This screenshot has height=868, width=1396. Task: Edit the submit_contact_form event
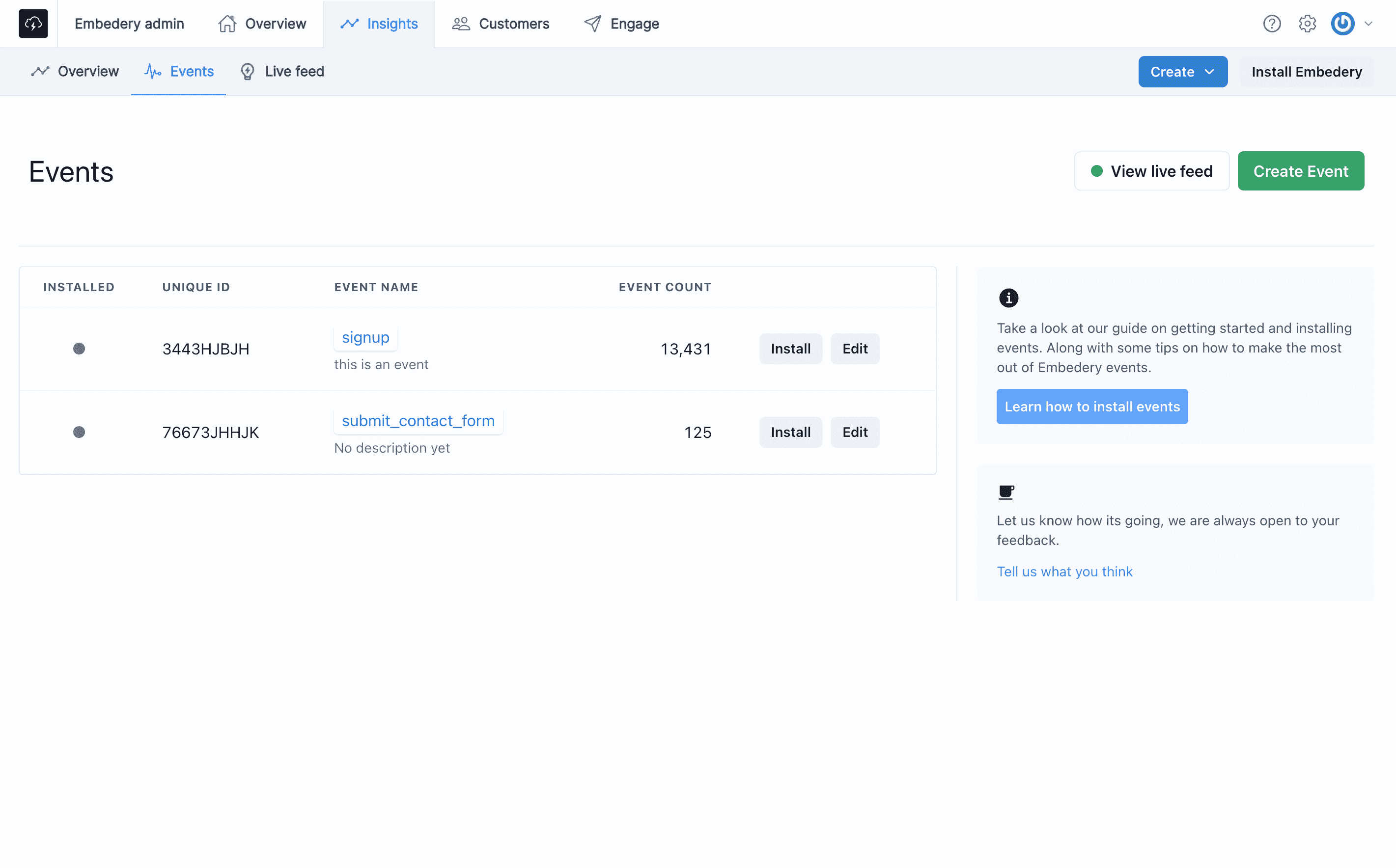(855, 432)
